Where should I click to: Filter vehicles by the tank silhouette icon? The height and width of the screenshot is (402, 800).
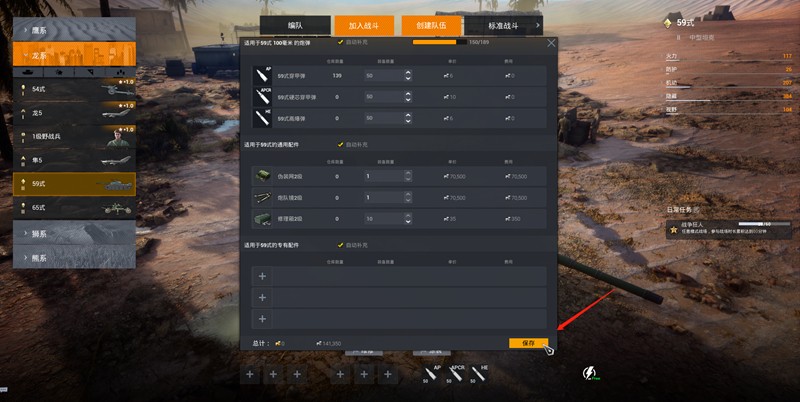[x=28, y=72]
